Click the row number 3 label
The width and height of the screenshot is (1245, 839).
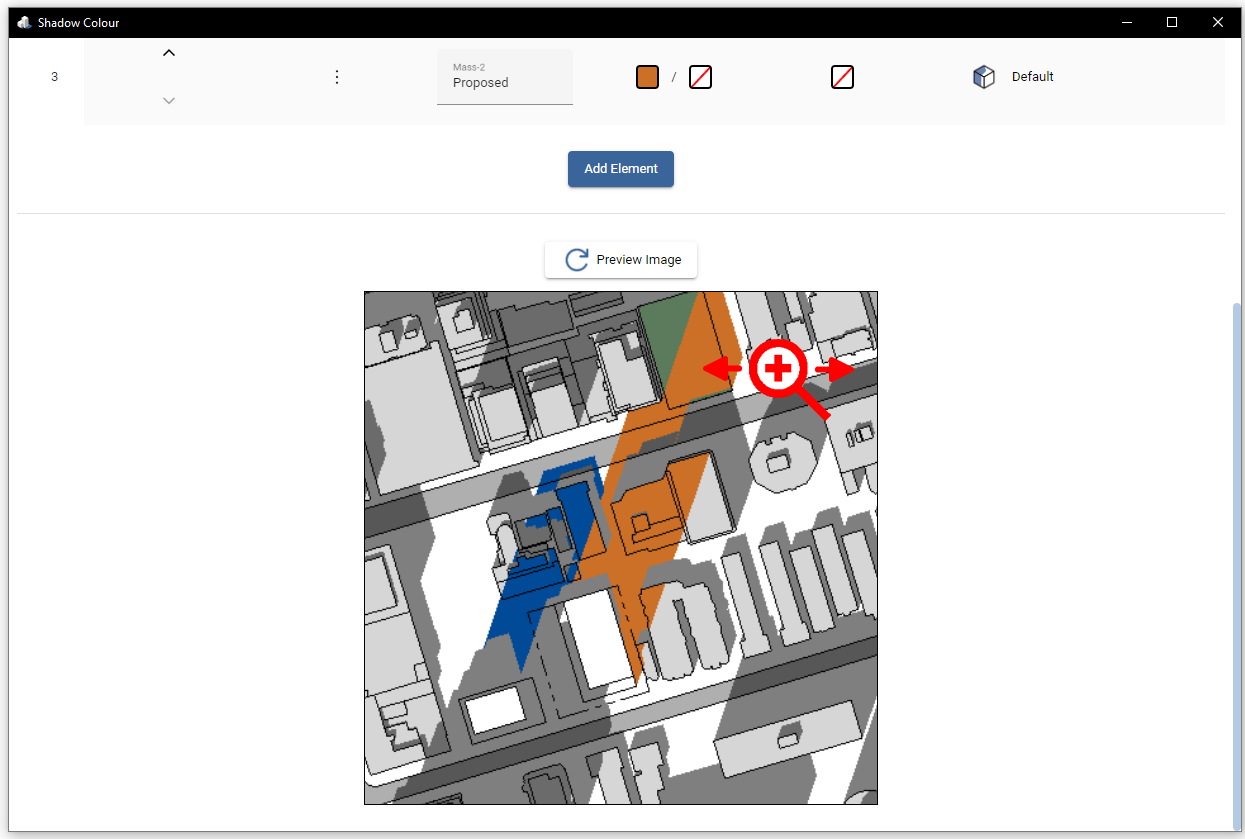55,76
